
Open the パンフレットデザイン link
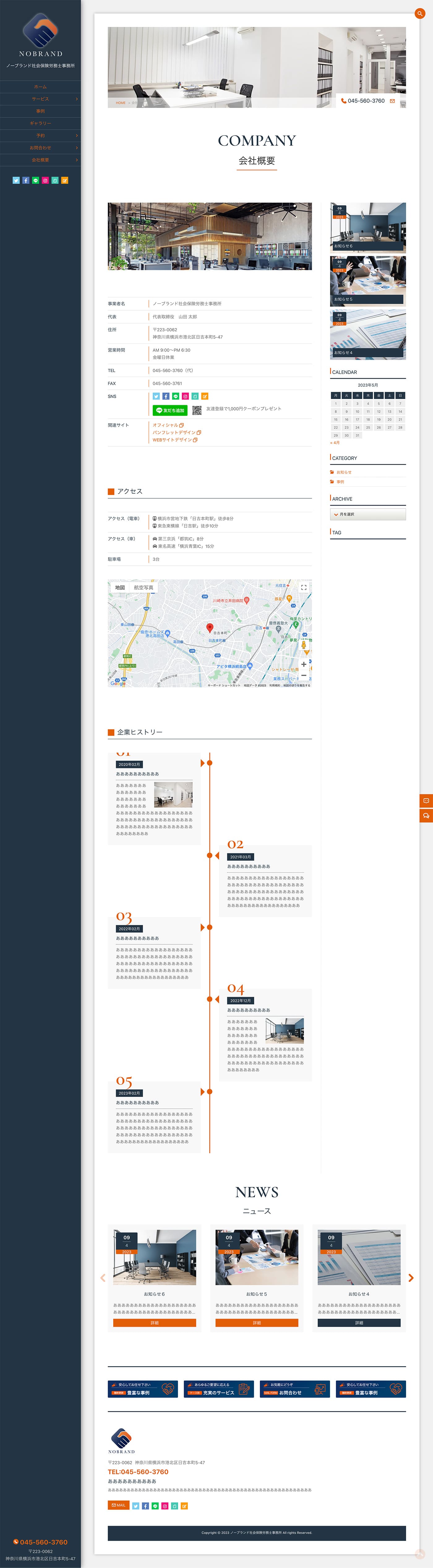coord(177,433)
